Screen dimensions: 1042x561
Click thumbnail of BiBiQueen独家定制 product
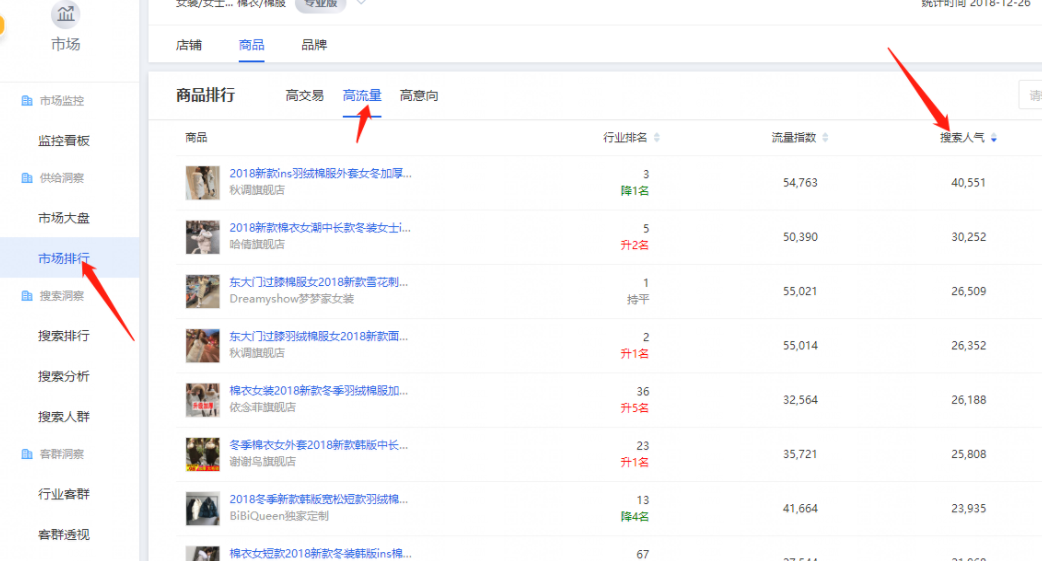pyautogui.click(x=203, y=508)
